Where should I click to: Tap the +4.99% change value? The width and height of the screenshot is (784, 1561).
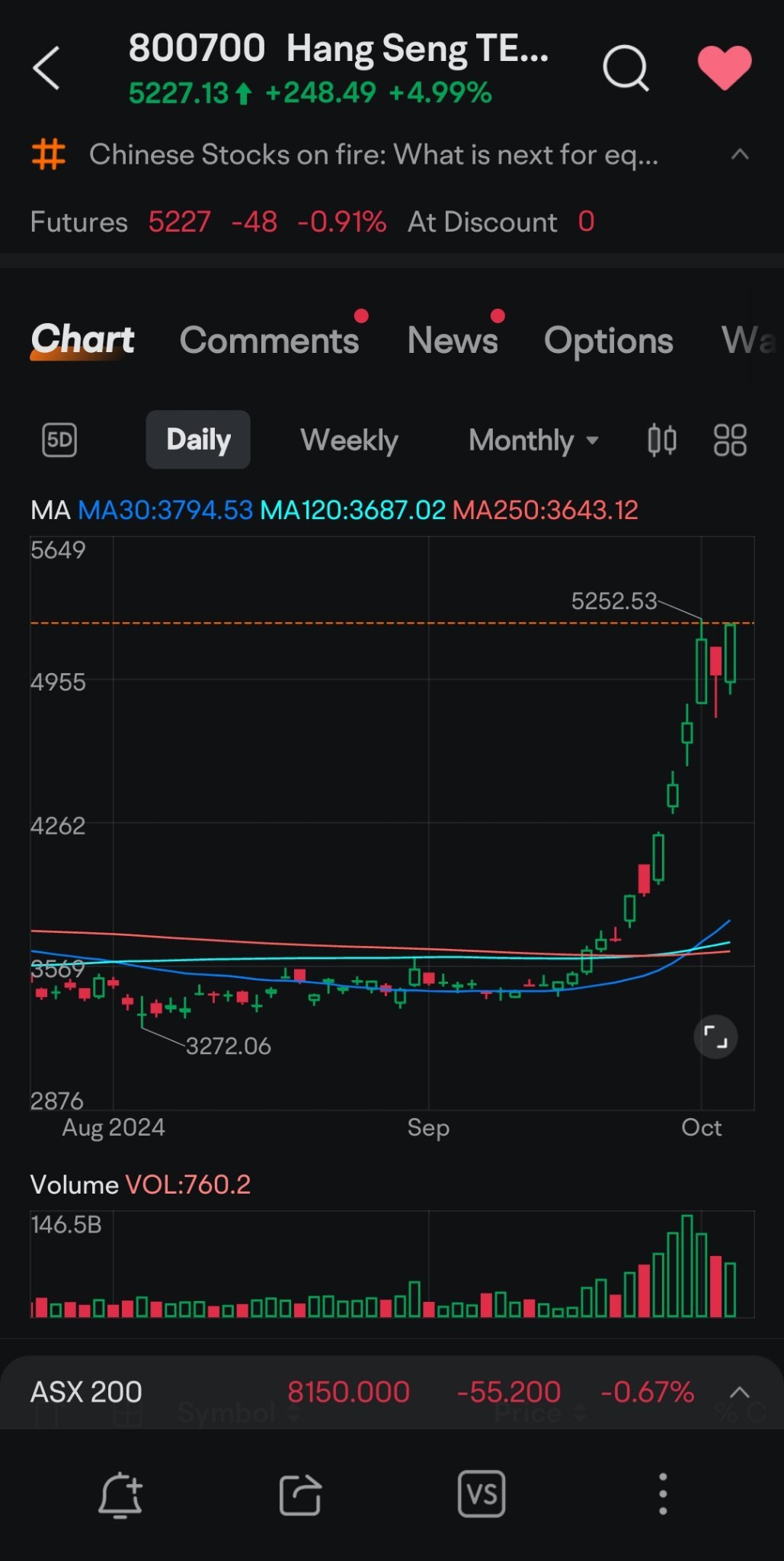tap(440, 93)
